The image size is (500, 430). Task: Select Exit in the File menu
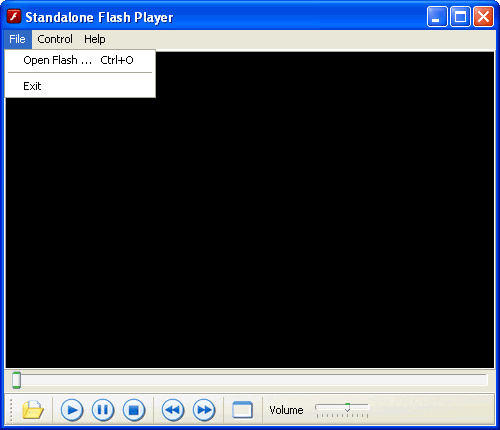pyautogui.click(x=80, y=86)
